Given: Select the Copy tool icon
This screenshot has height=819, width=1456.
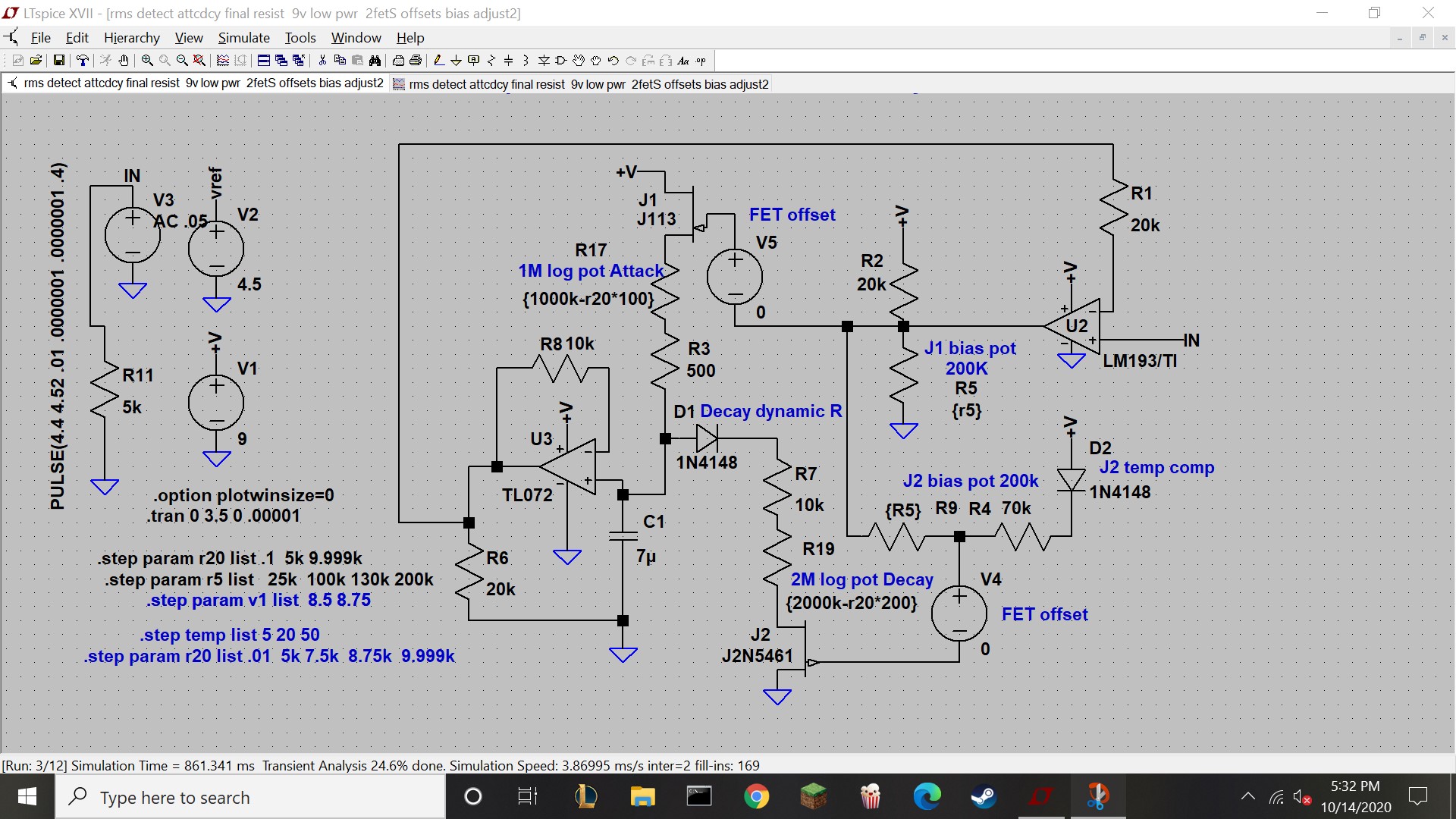Looking at the screenshot, I should click(x=340, y=61).
